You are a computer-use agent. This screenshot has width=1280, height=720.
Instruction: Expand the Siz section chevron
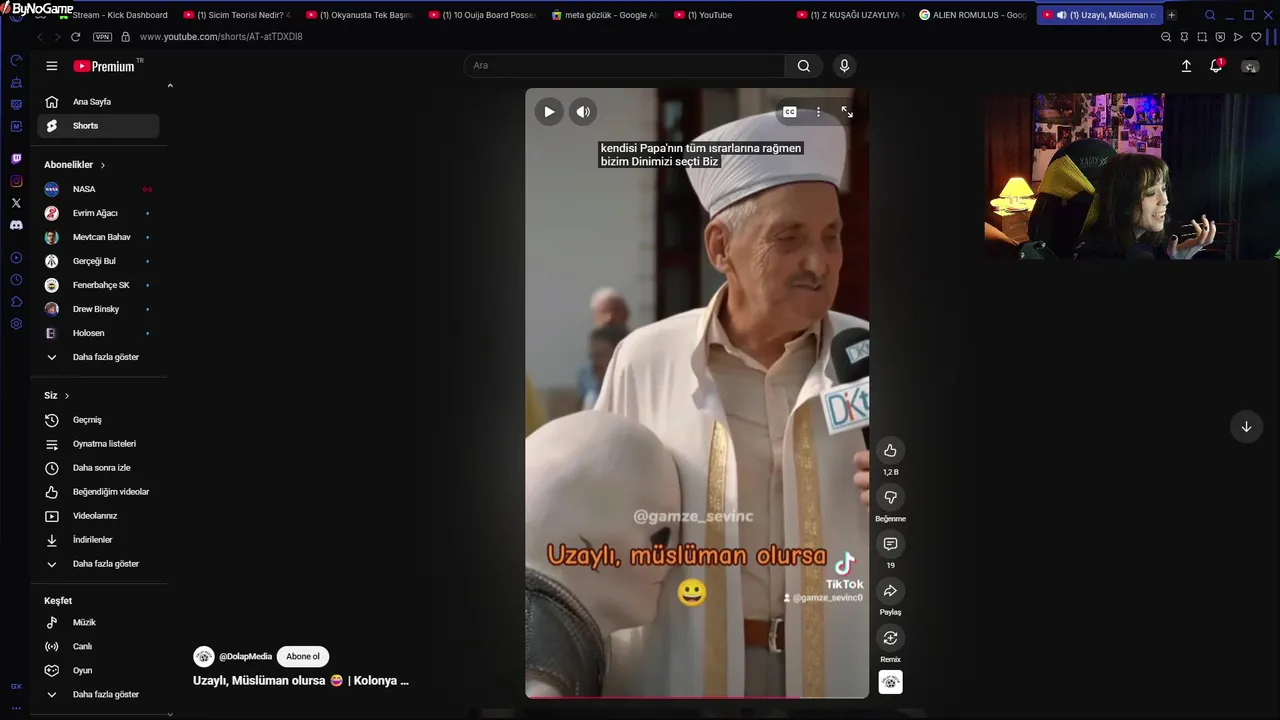(67, 396)
